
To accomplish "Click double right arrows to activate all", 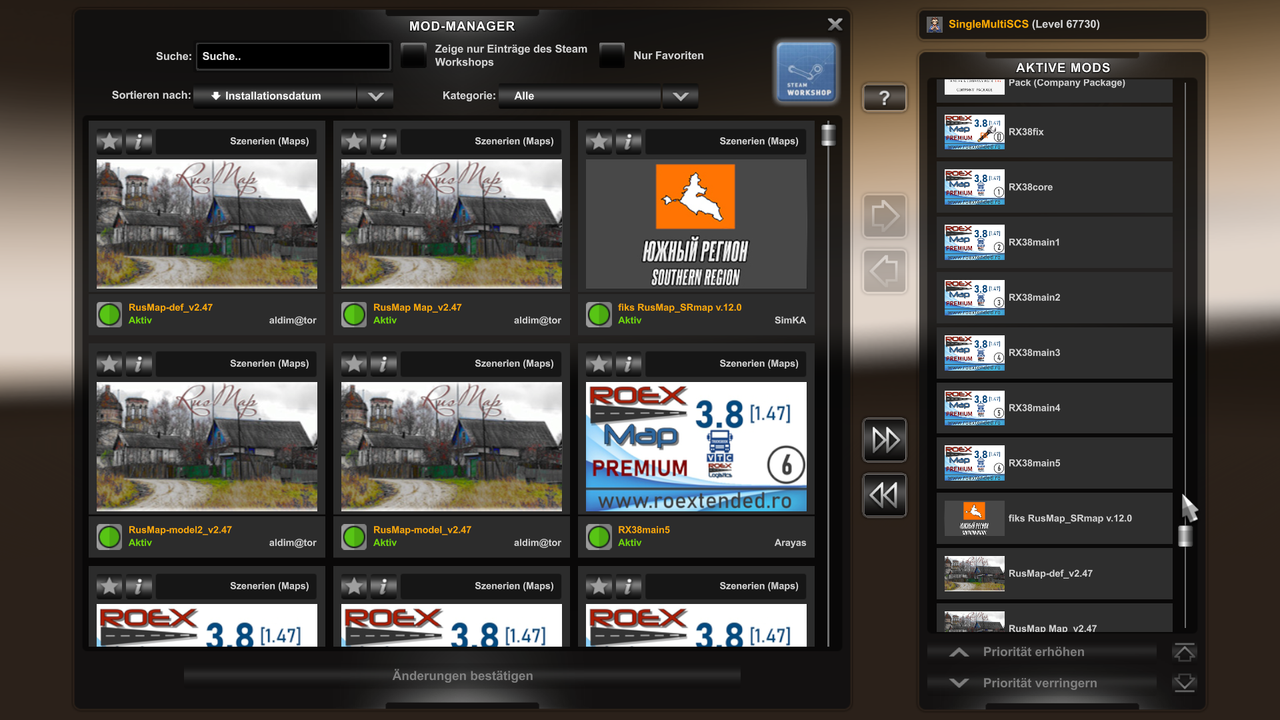I will [884, 440].
